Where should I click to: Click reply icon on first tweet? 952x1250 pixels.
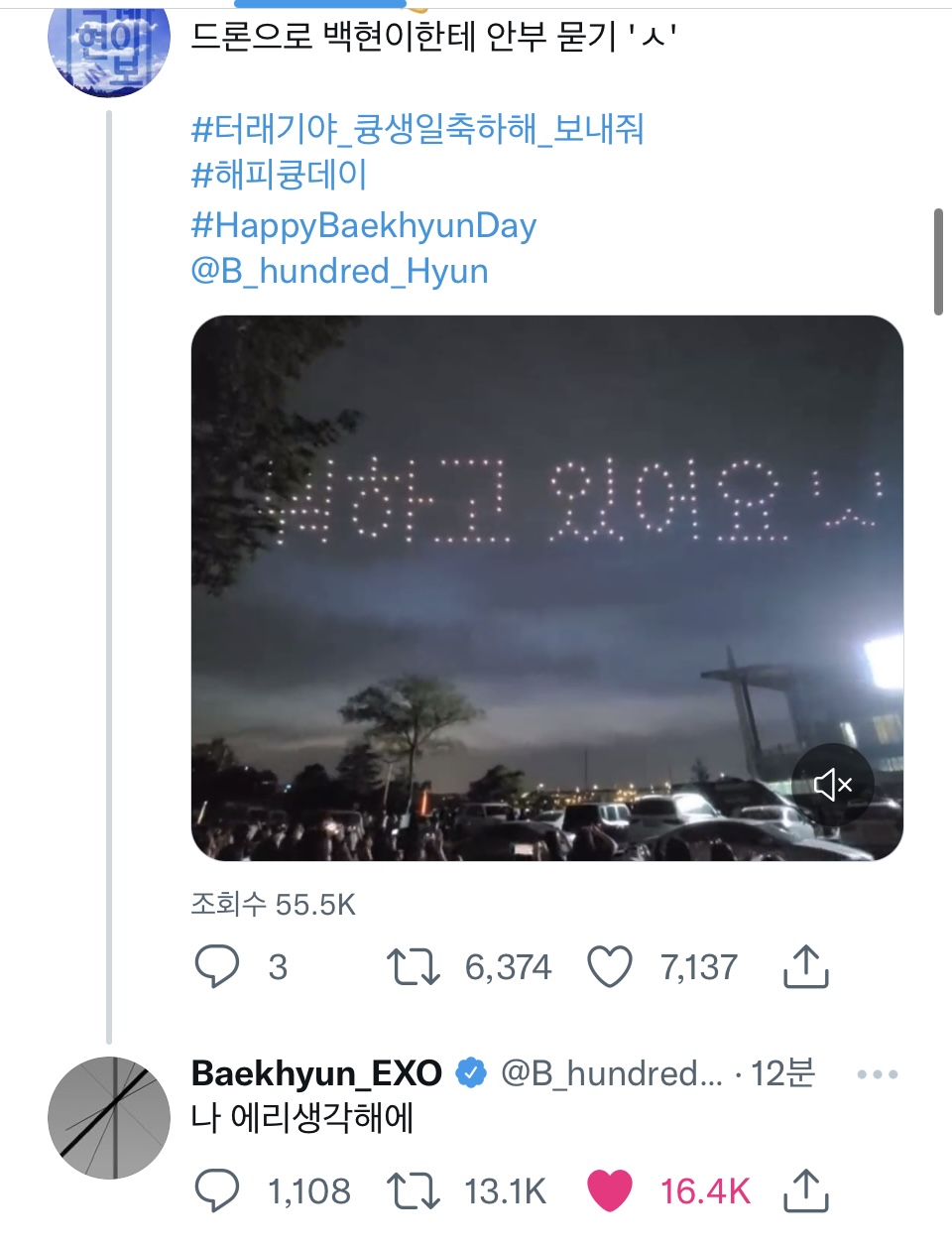coord(216,966)
